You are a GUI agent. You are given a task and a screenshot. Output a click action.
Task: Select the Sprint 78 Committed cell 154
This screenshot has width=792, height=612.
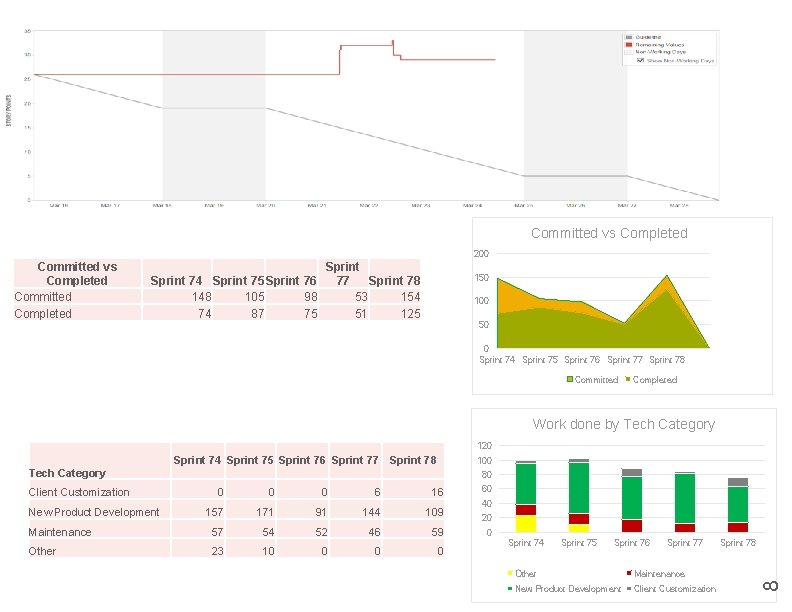coord(395,296)
